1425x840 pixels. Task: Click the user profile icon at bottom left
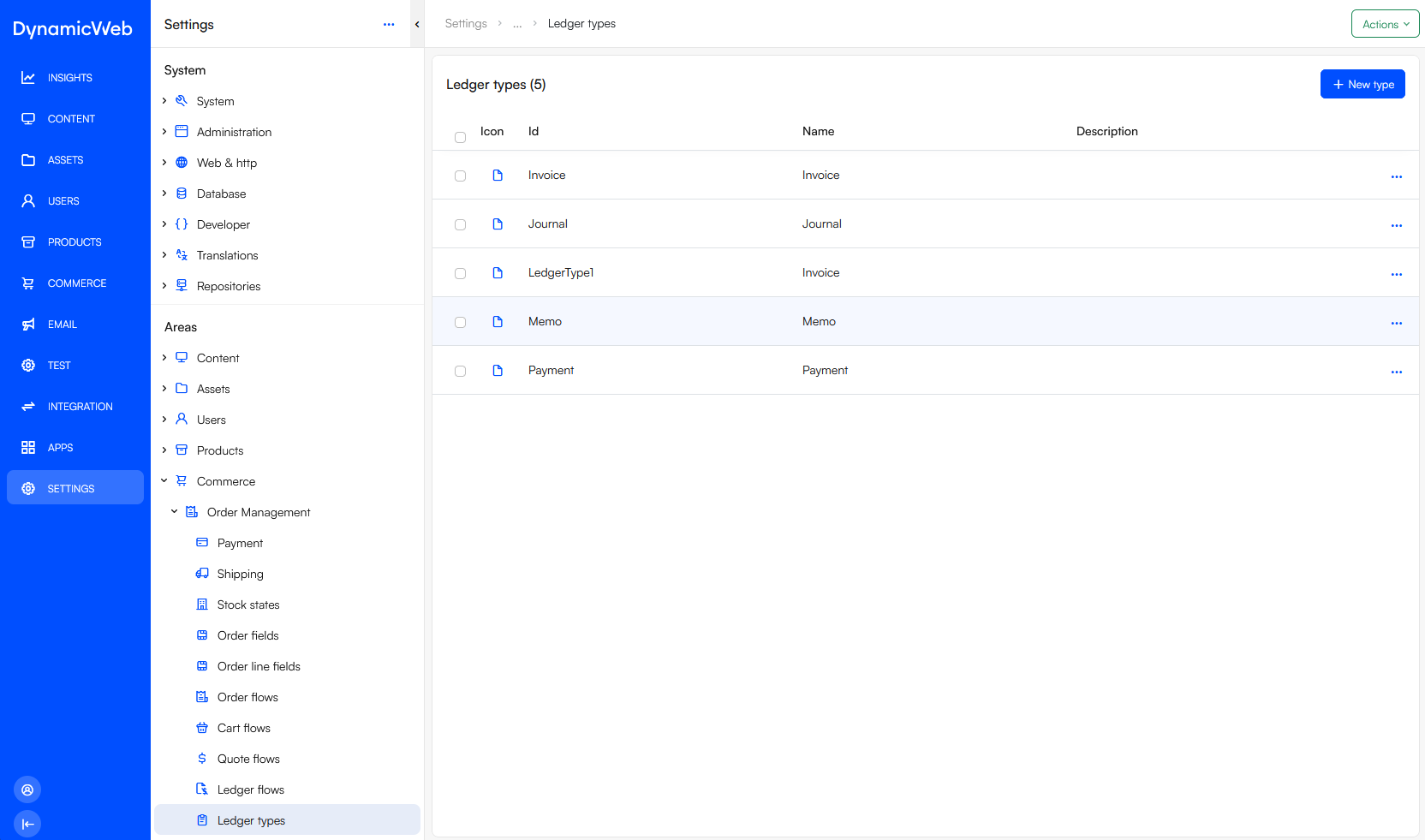[x=27, y=789]
